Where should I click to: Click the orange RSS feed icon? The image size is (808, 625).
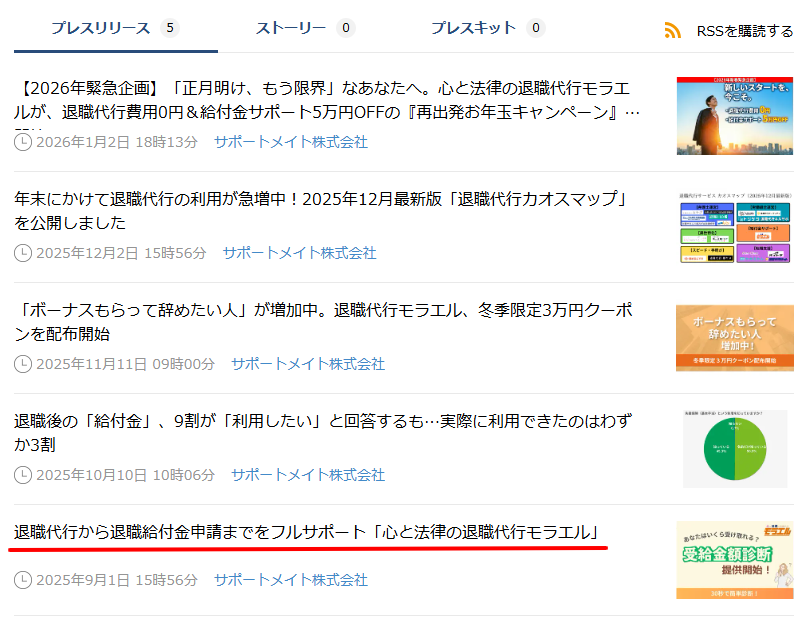[672, 30]
